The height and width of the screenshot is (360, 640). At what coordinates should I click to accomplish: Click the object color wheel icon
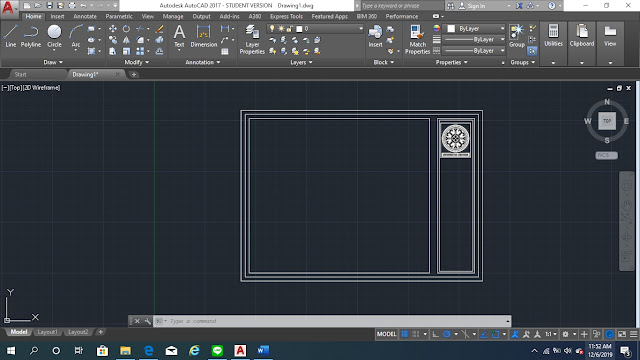point(437,29)
